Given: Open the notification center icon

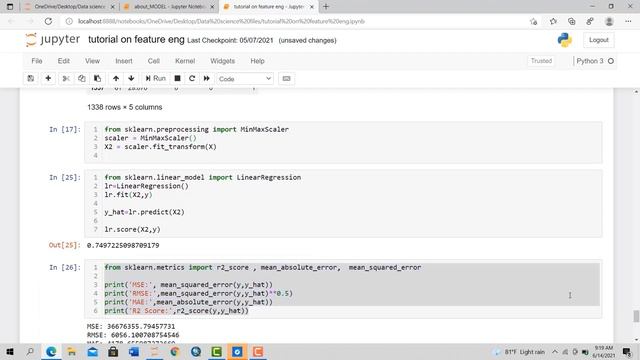Looking at the screenshot, I should 627,351.
